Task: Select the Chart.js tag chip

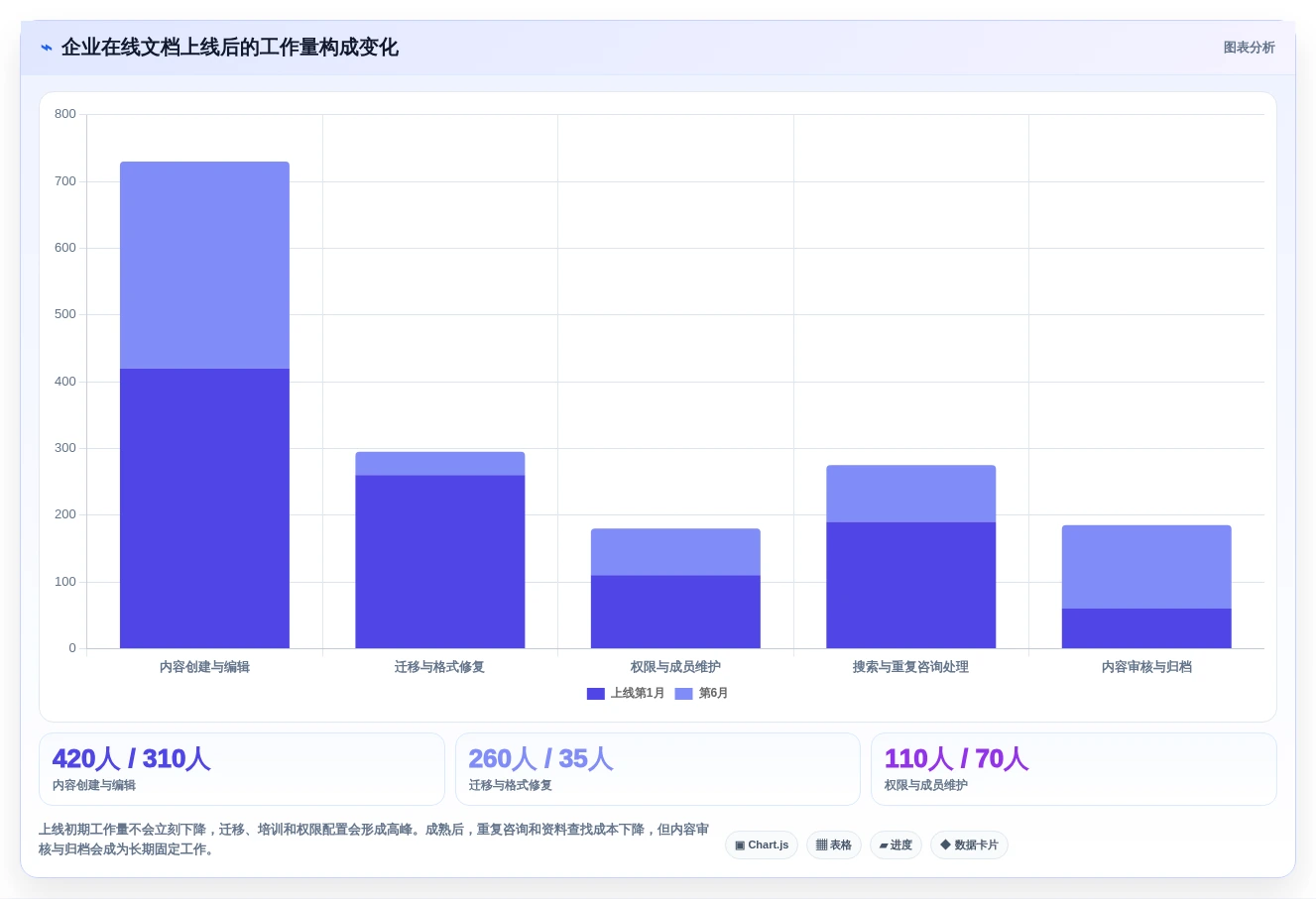Action: (762, 845)
